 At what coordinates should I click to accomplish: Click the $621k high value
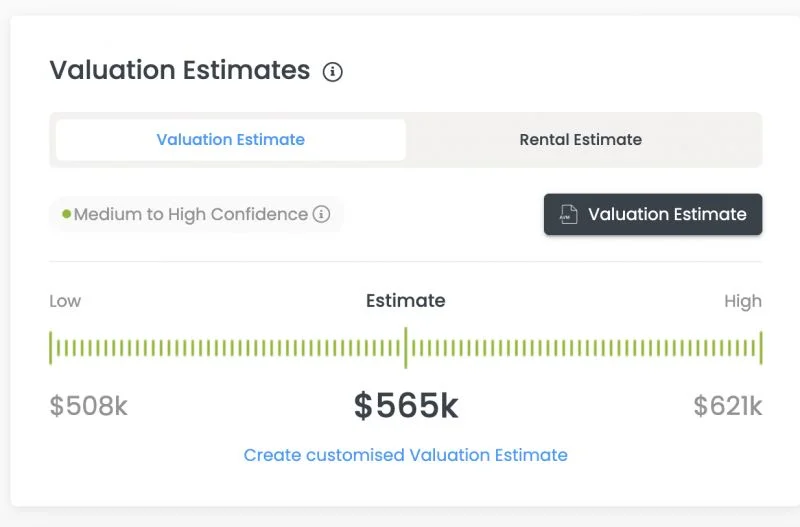pyautogui.click(x=727, y=406)
